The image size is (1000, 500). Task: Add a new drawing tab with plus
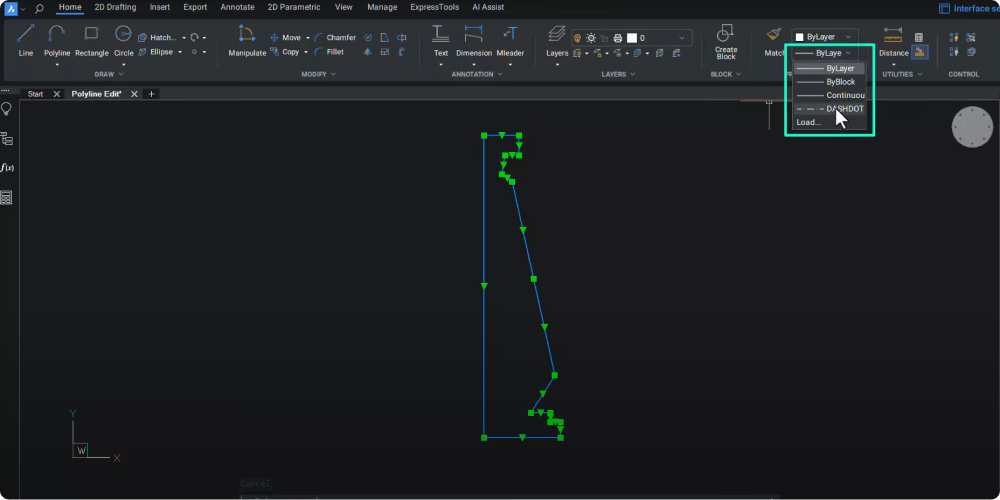pyautogui.click(x=151, y=93)
